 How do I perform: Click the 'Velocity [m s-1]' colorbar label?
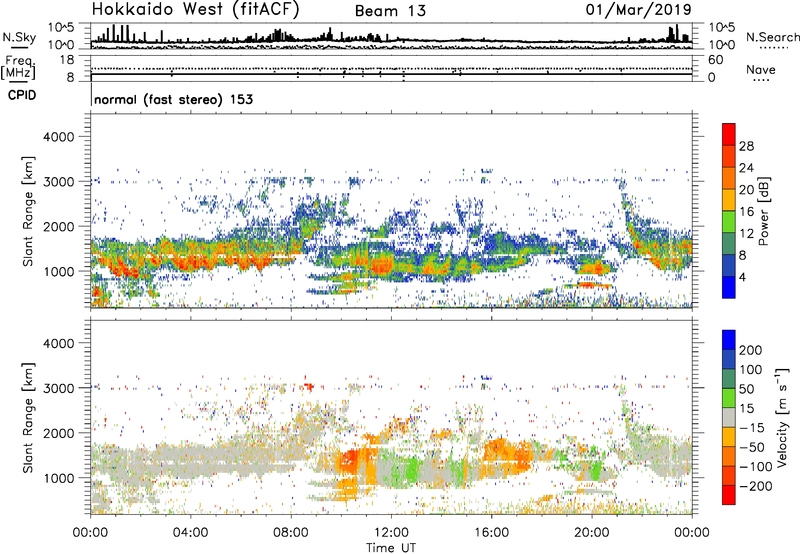[783, 417]
